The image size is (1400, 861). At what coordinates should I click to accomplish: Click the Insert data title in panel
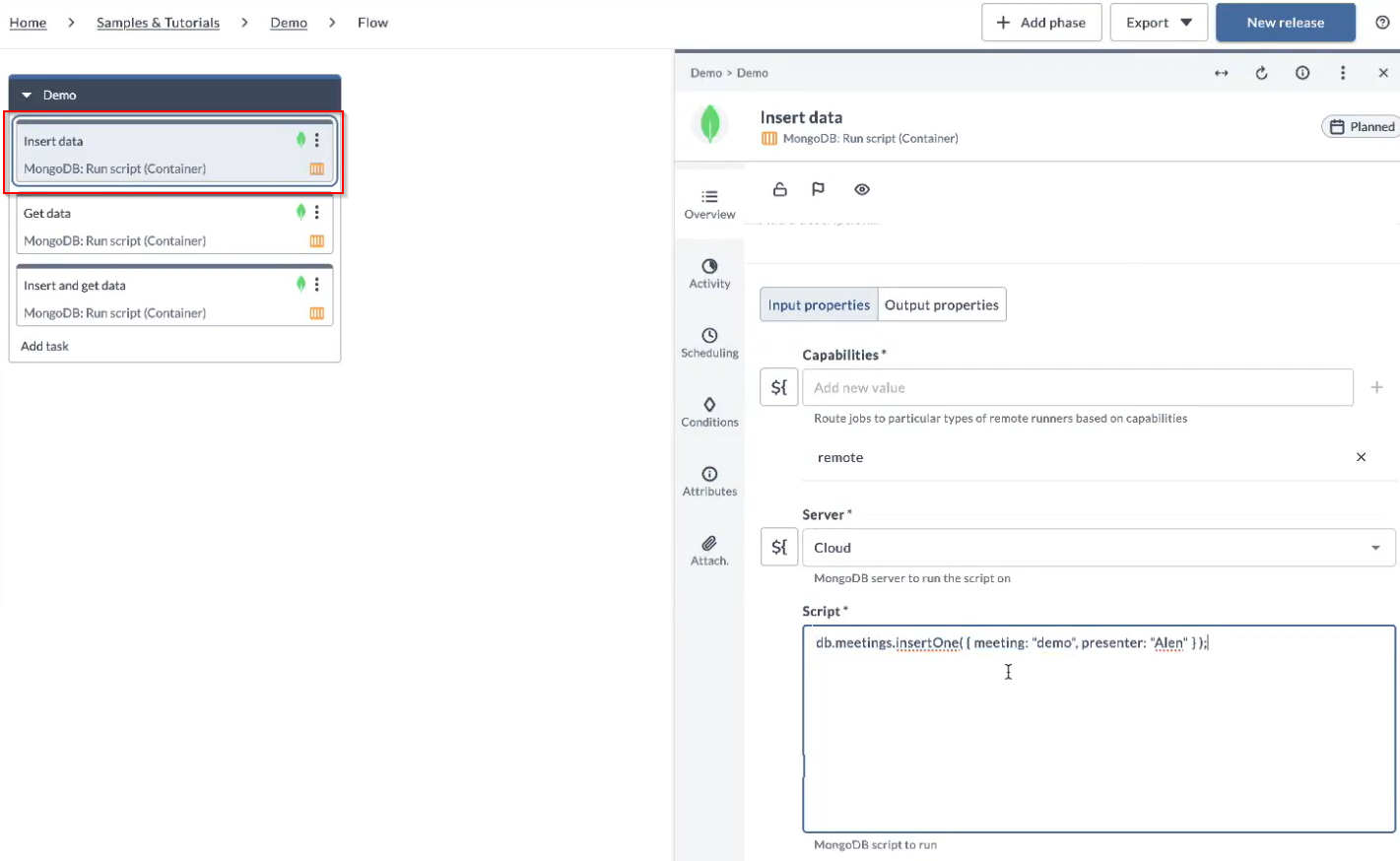(801, 117)
